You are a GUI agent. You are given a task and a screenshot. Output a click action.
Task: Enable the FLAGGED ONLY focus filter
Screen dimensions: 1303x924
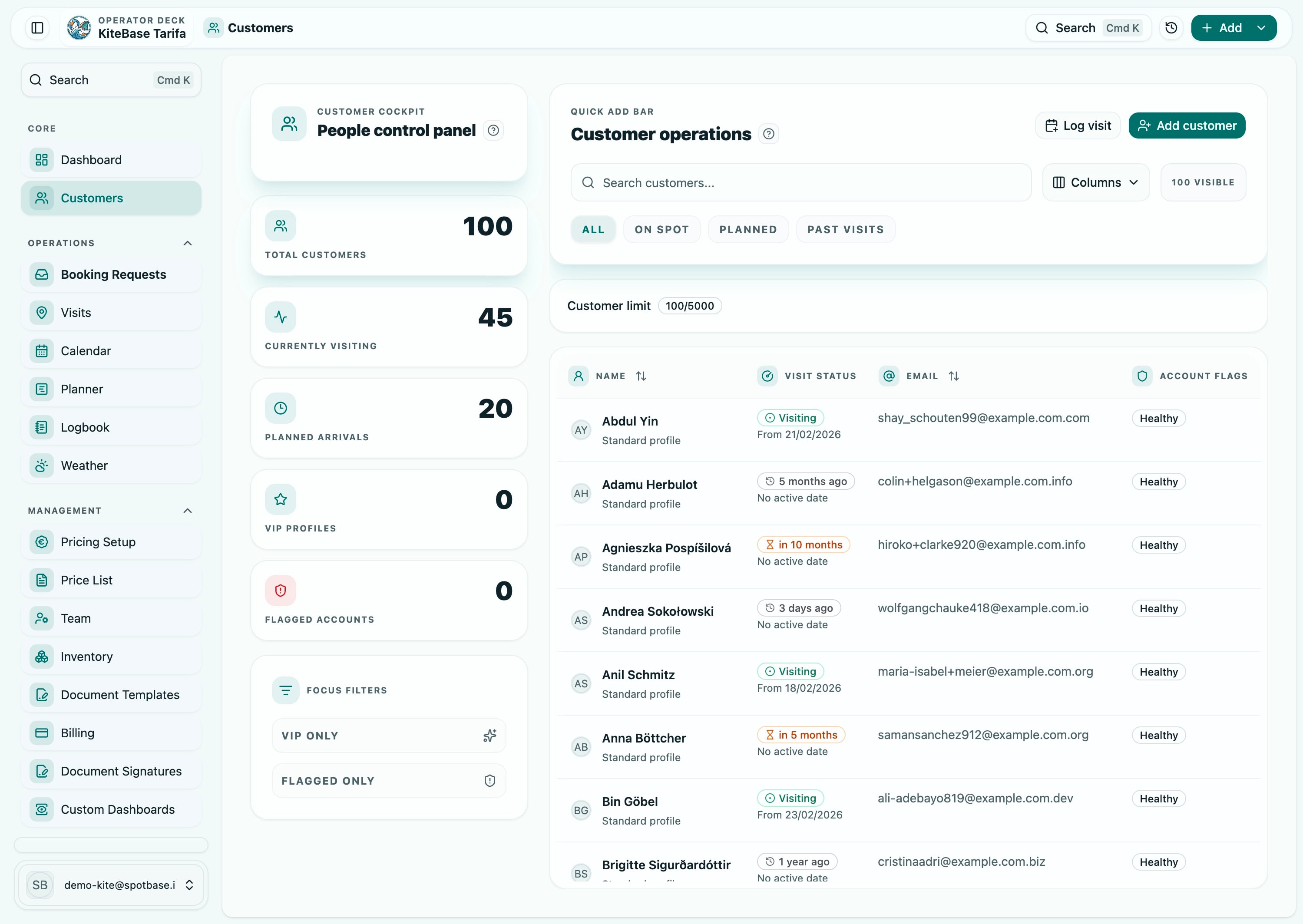coord(389,780)
